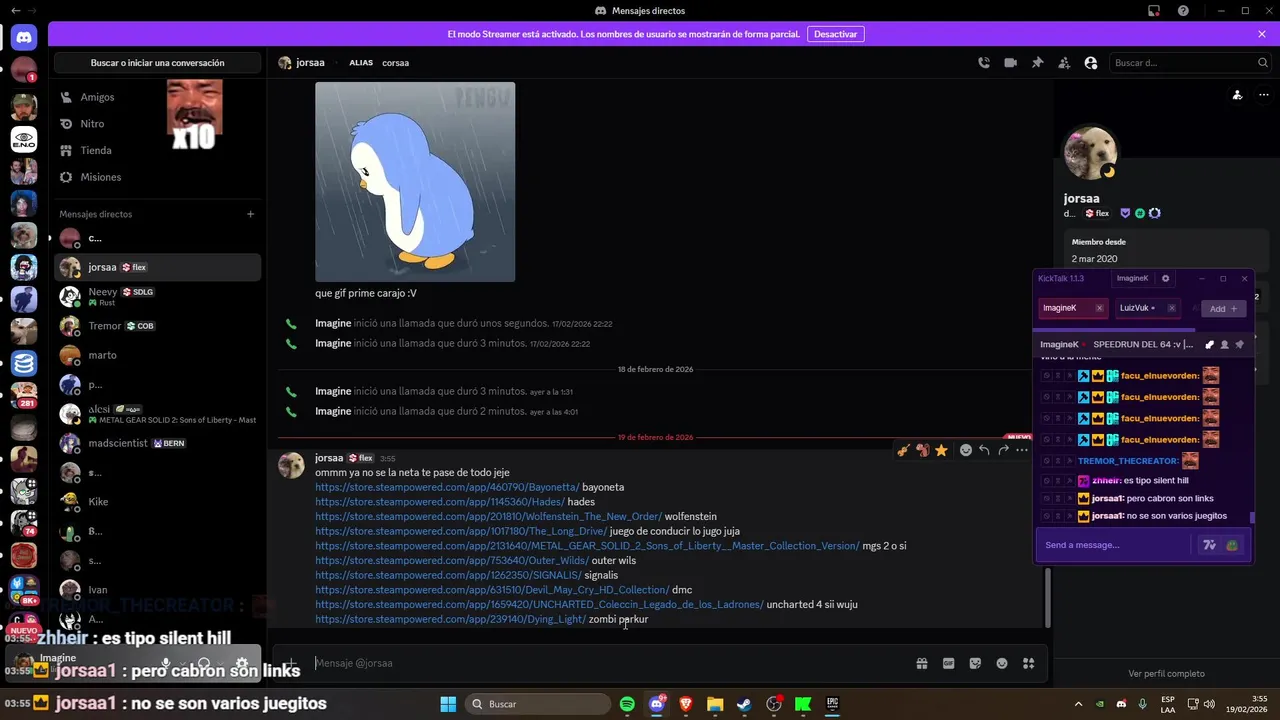The height and width of the screenshot is (720, 1280).
Task: Open the sticker picker
Action: coord(975,663)
